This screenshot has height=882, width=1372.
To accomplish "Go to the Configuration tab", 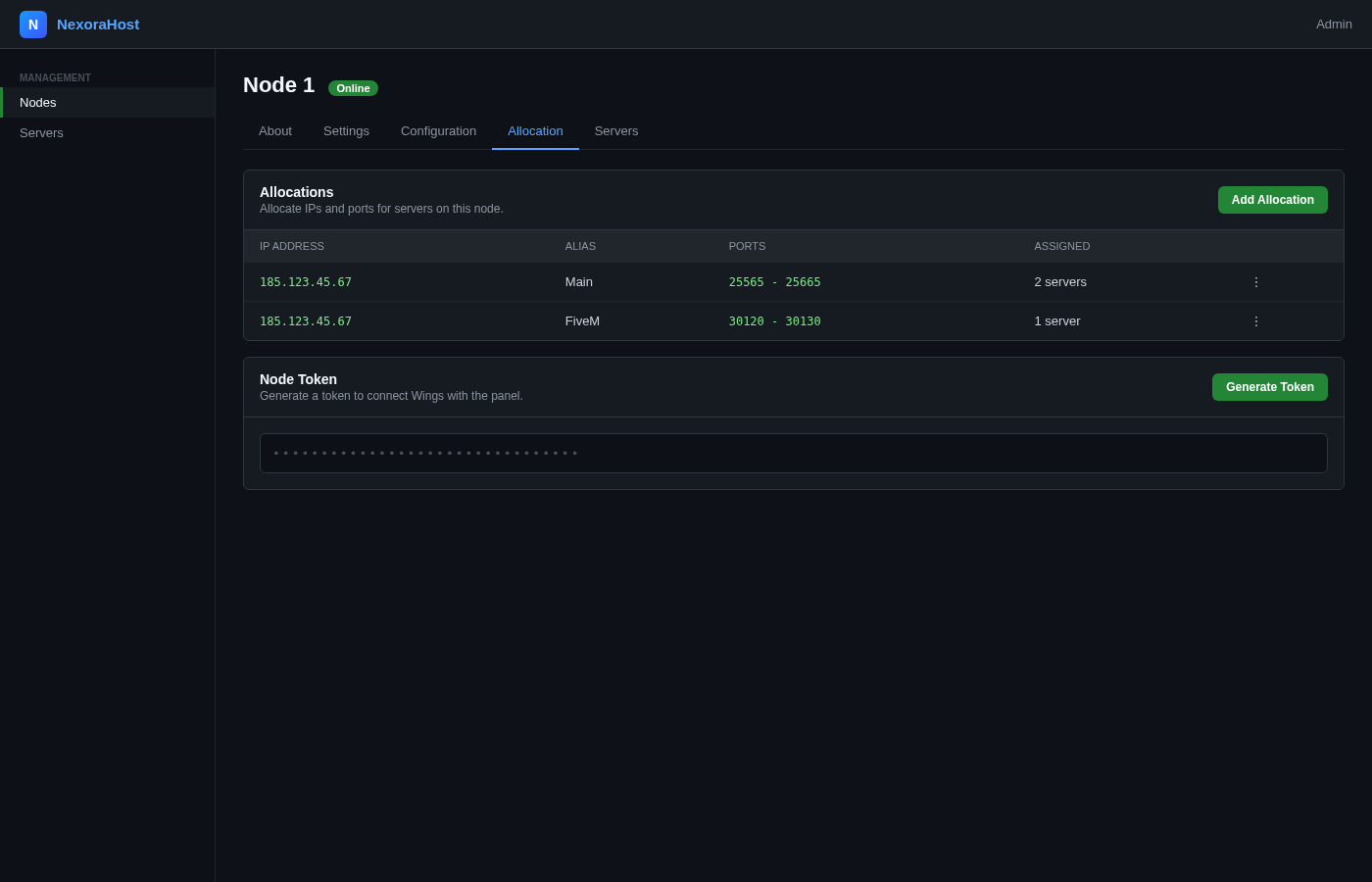I will [438, 131].
